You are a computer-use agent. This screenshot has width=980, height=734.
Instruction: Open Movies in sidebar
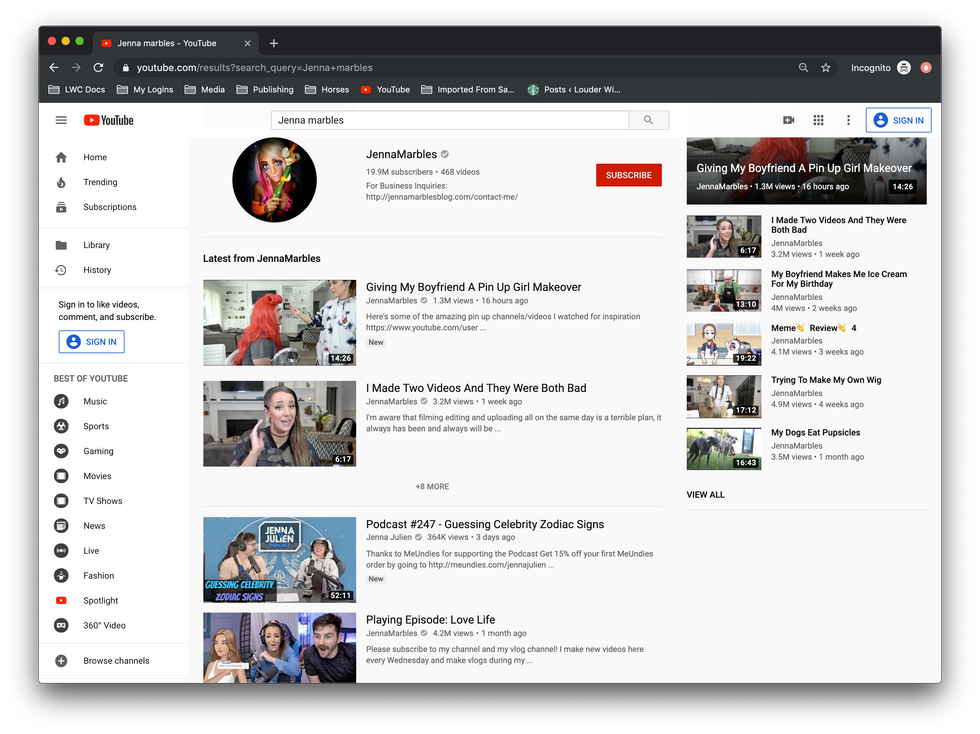(97, 476)
